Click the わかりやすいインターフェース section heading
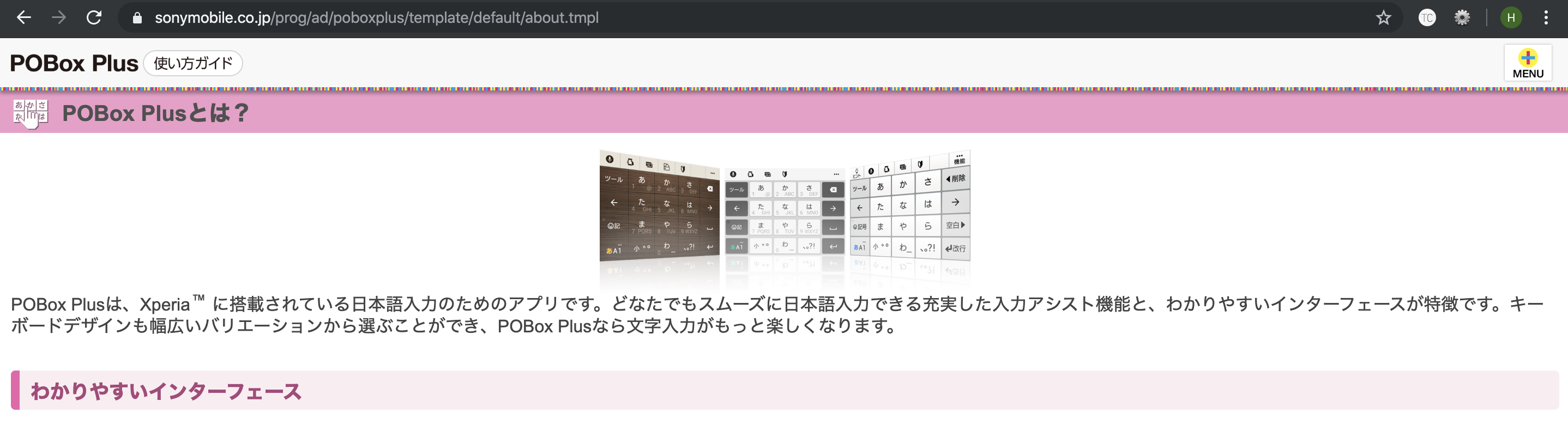The image size is (1568, 425). (x=785, y=390)
